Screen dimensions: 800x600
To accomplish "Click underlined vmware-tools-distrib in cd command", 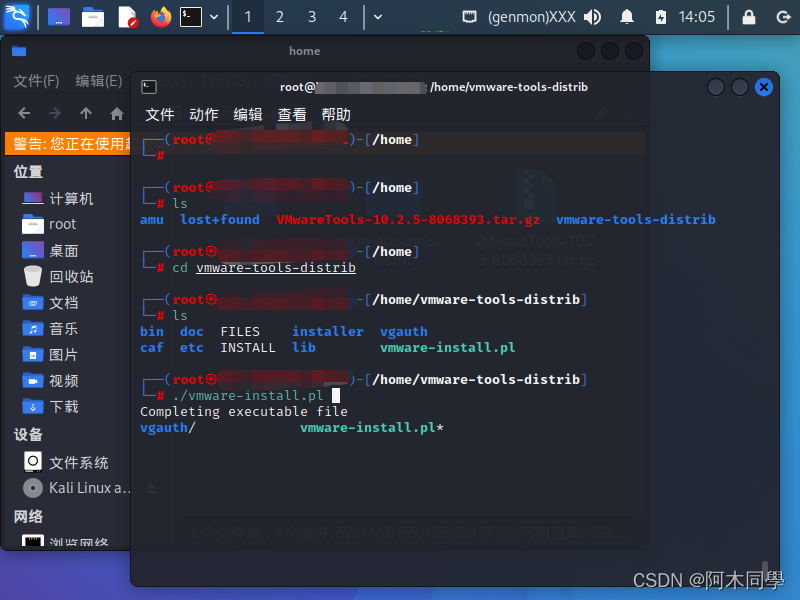I will click(x=276, y=268).
